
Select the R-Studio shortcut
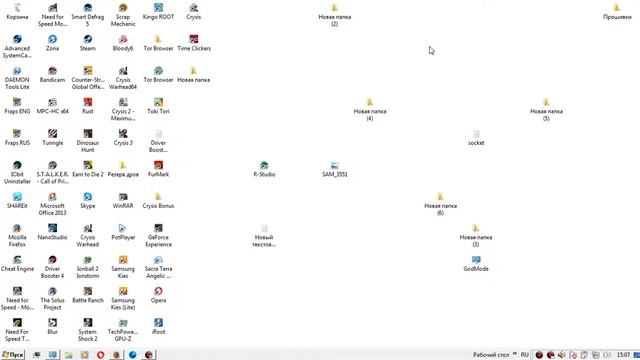pyautogui.click(x=264, y=169)
